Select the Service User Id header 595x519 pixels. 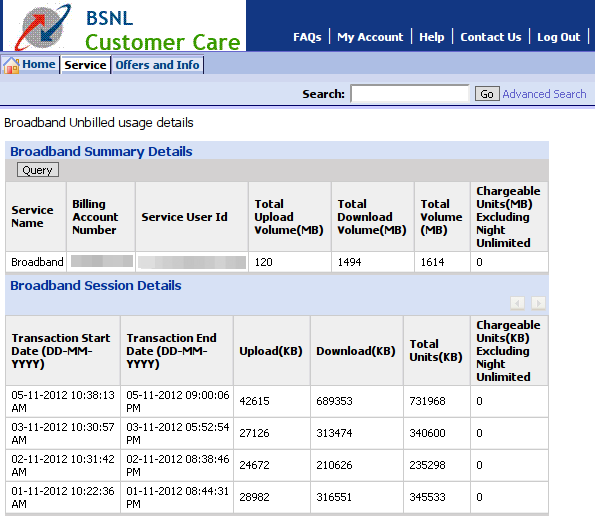tap(192, 216)
